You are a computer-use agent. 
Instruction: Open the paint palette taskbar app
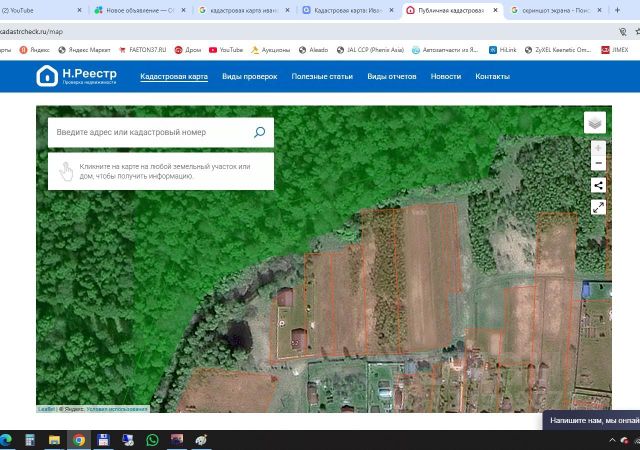[x=201, y=440]
